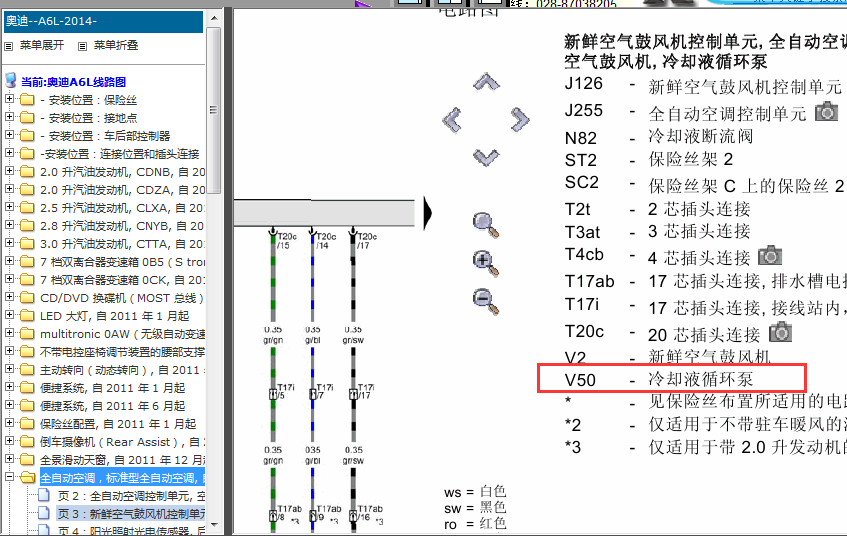847x536 pixels.
Task: Click the 奥迪--A6L-2014- title bar
Action: [104, 22]
